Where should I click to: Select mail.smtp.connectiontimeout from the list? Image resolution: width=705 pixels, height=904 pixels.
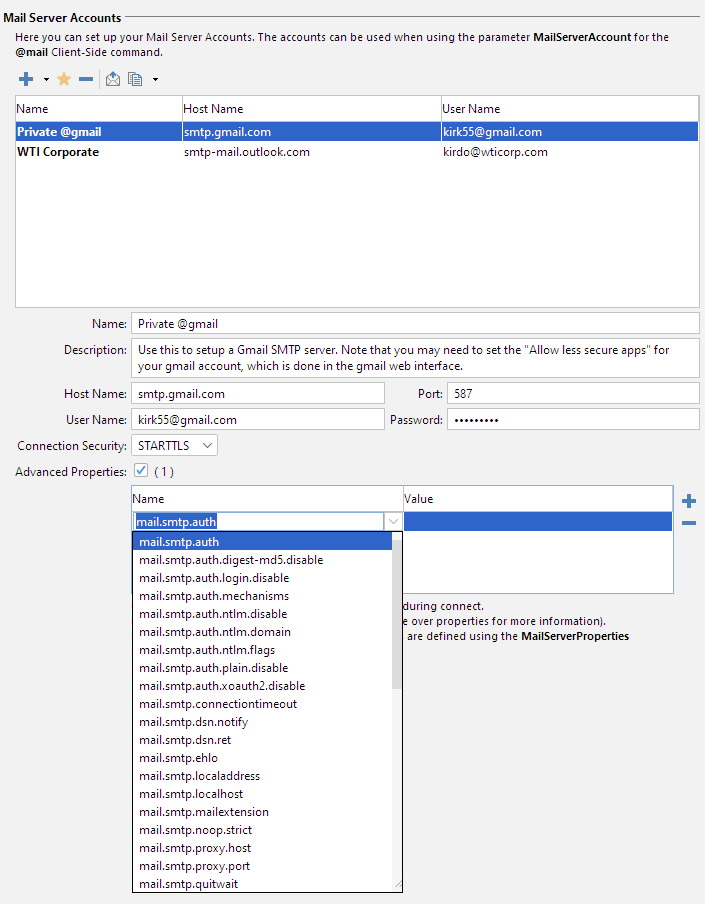218,704
